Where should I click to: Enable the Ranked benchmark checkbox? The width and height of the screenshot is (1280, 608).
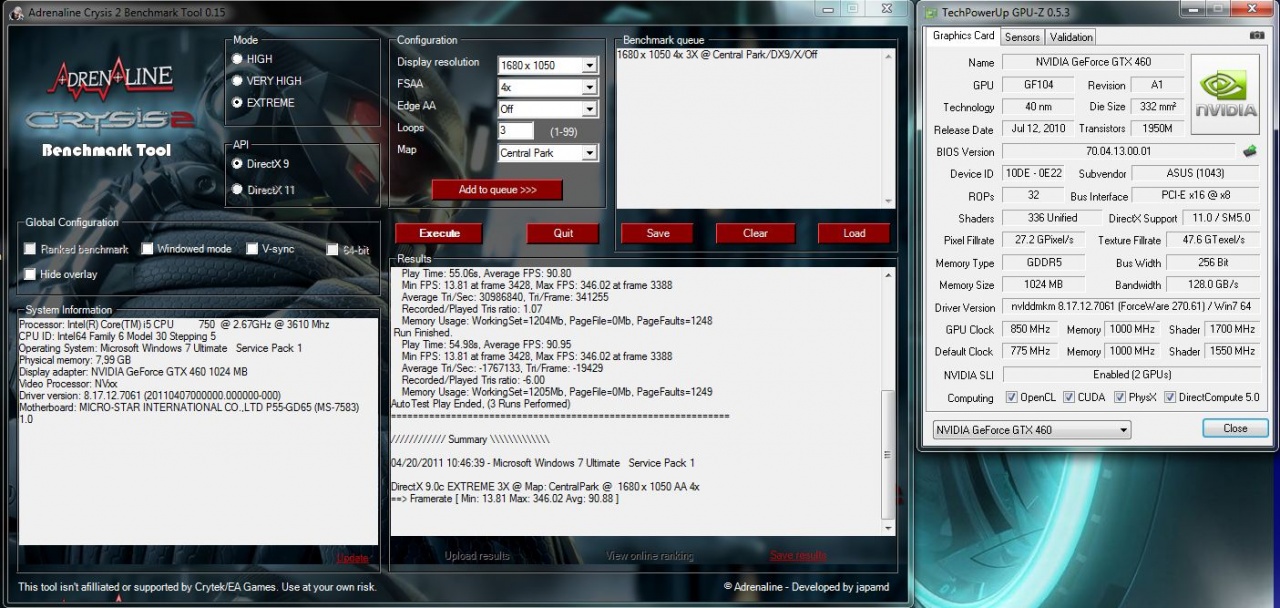(30, 249)
